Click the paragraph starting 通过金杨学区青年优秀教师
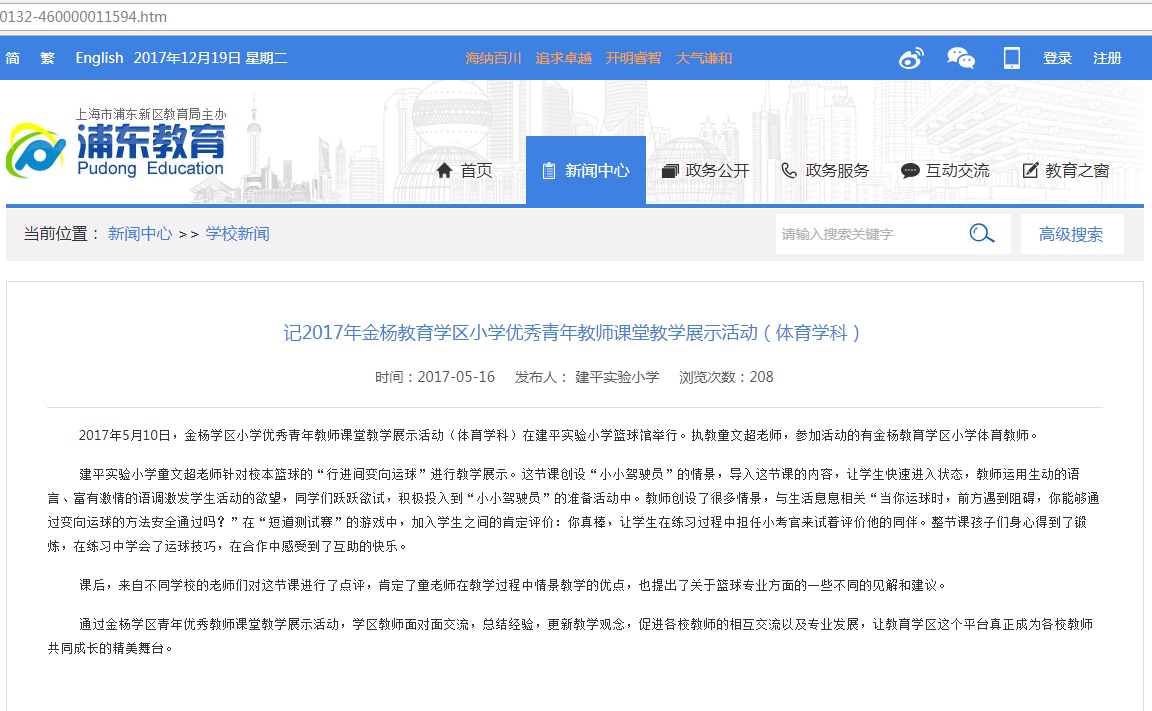This screenshot has width=1152, height=711. point(570,636)
